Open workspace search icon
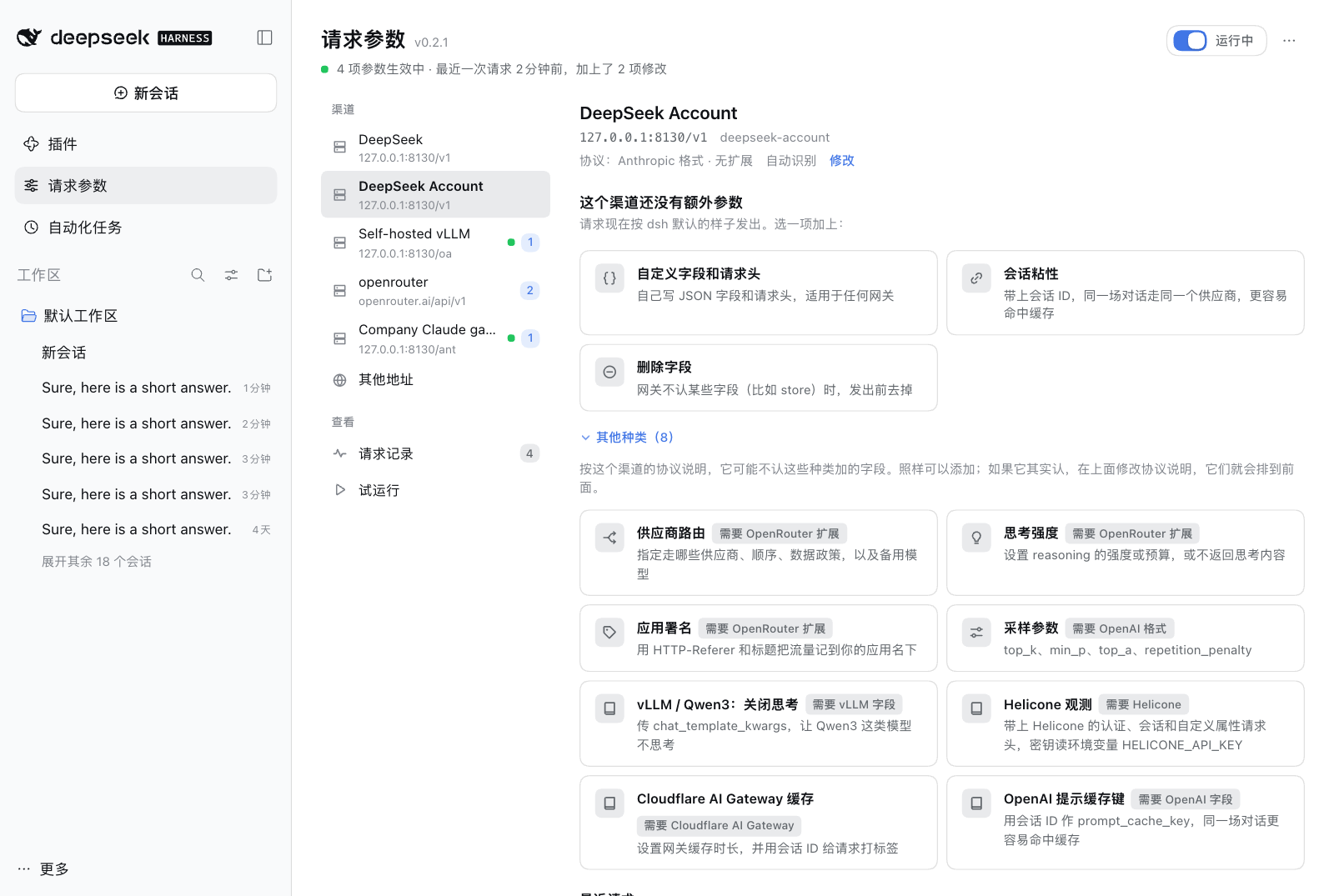The image size is (1334, 896). coord(198,275)
